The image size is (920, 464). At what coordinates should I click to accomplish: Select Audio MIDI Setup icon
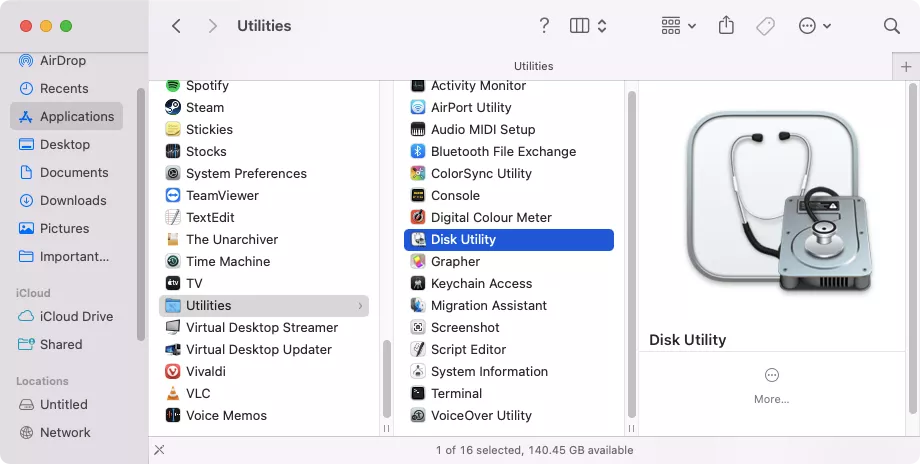[x=418, y=129]
